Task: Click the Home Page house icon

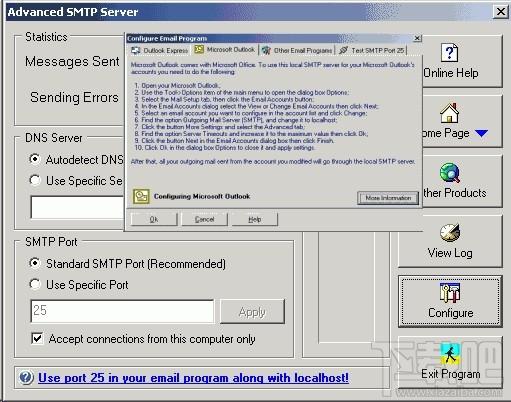Action: click(x=449, y=113)
